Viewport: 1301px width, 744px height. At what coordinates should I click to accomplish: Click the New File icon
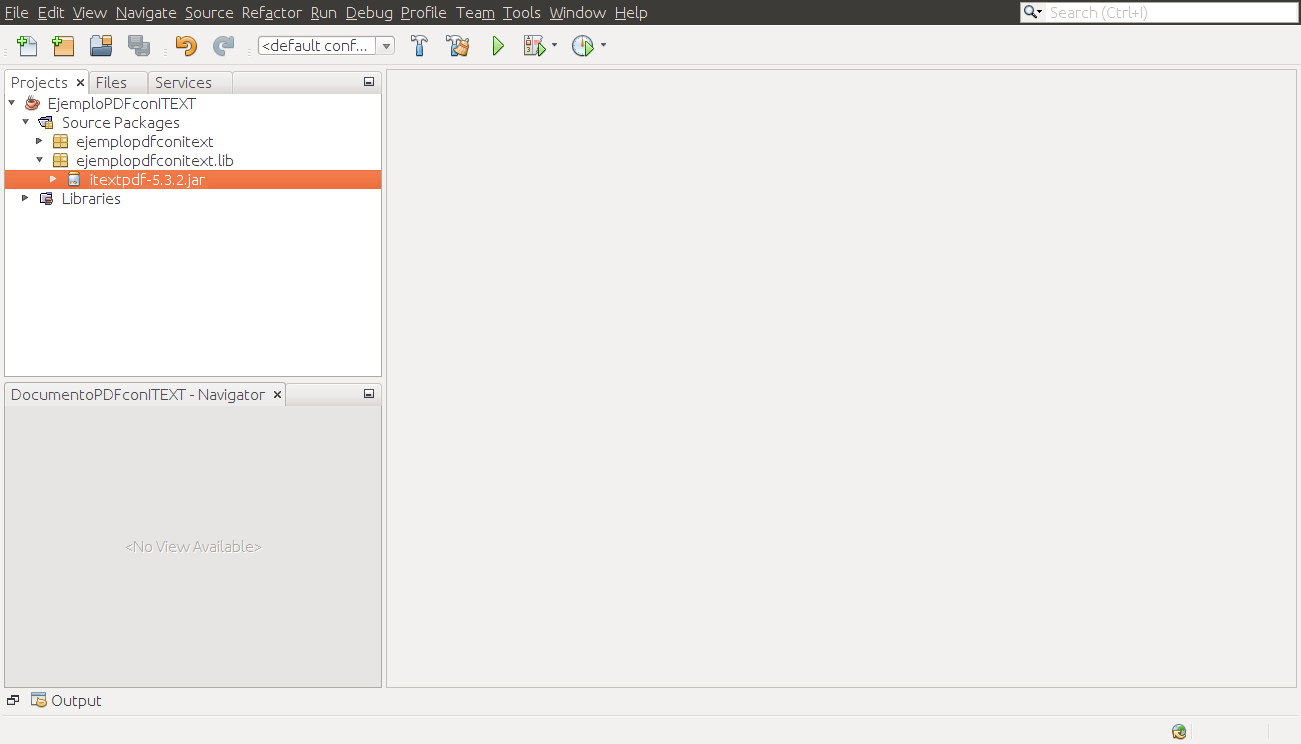pos(26,45)
